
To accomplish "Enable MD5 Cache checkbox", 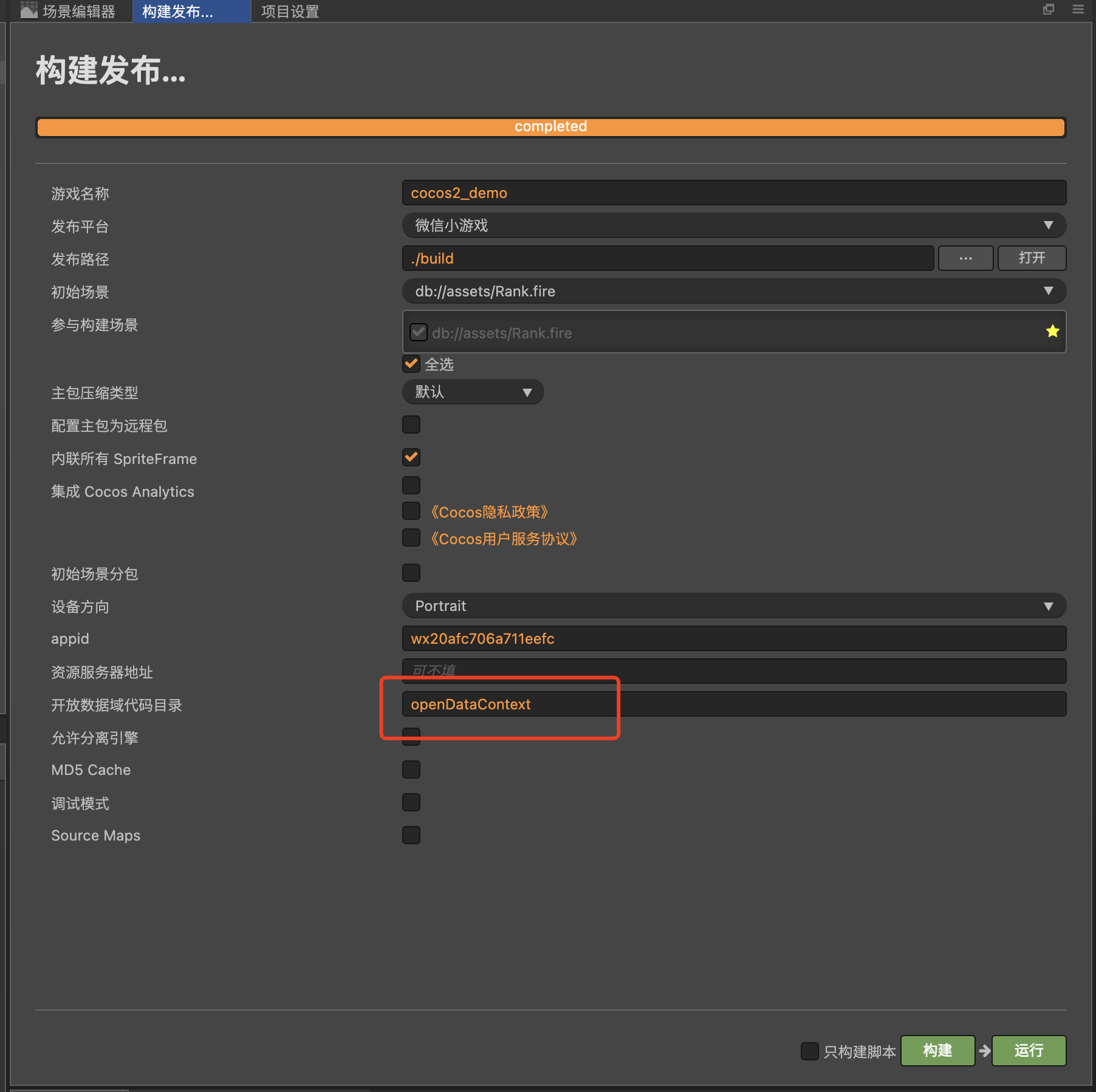I will click(x=411, y=770).
